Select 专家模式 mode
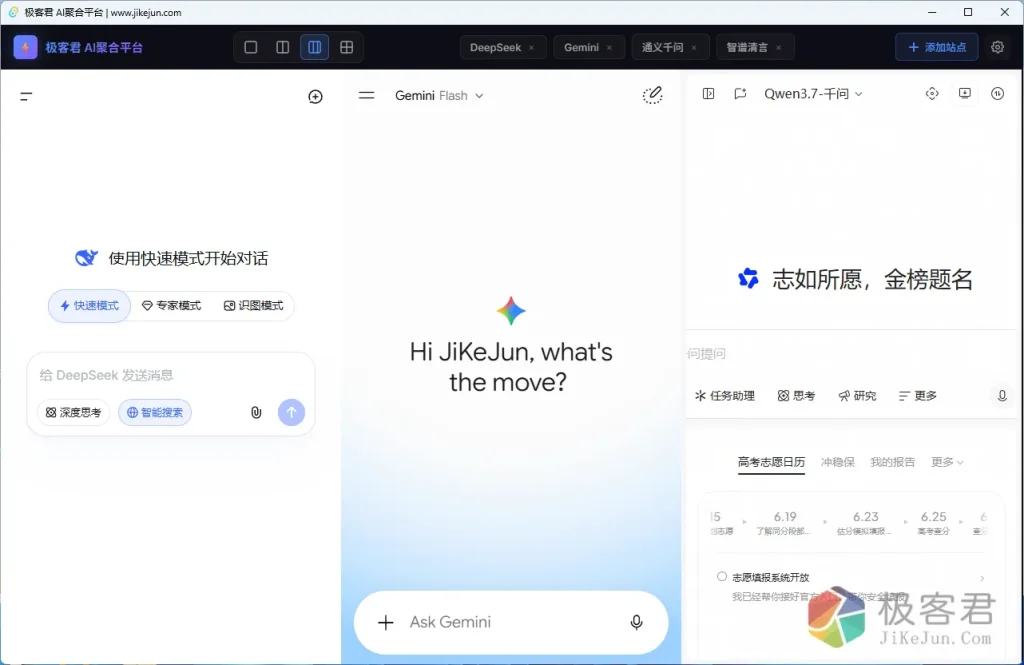The width and height of the screenshot is (1024, 665). [172, 306]
